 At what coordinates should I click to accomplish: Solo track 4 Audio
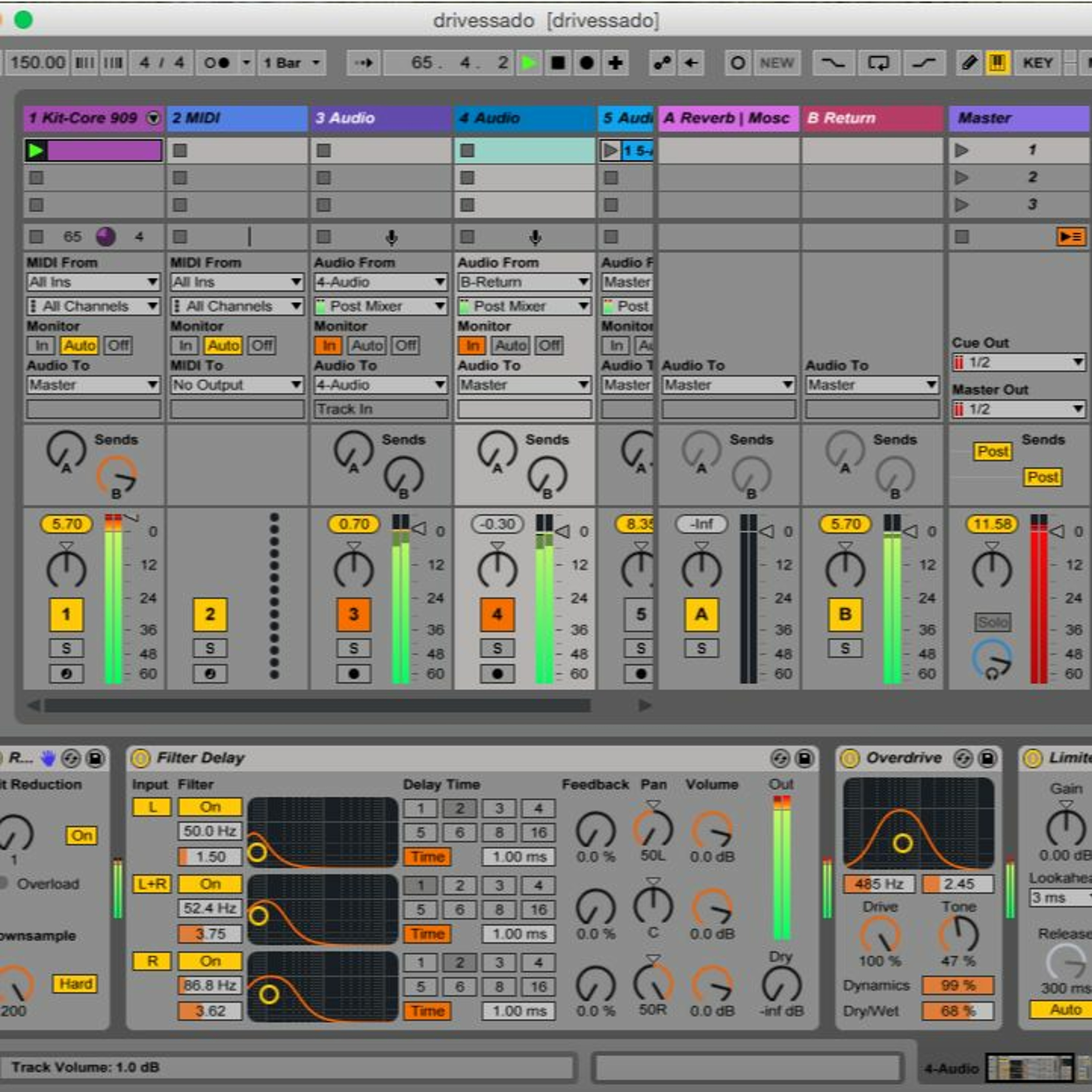tap(497, 648)
